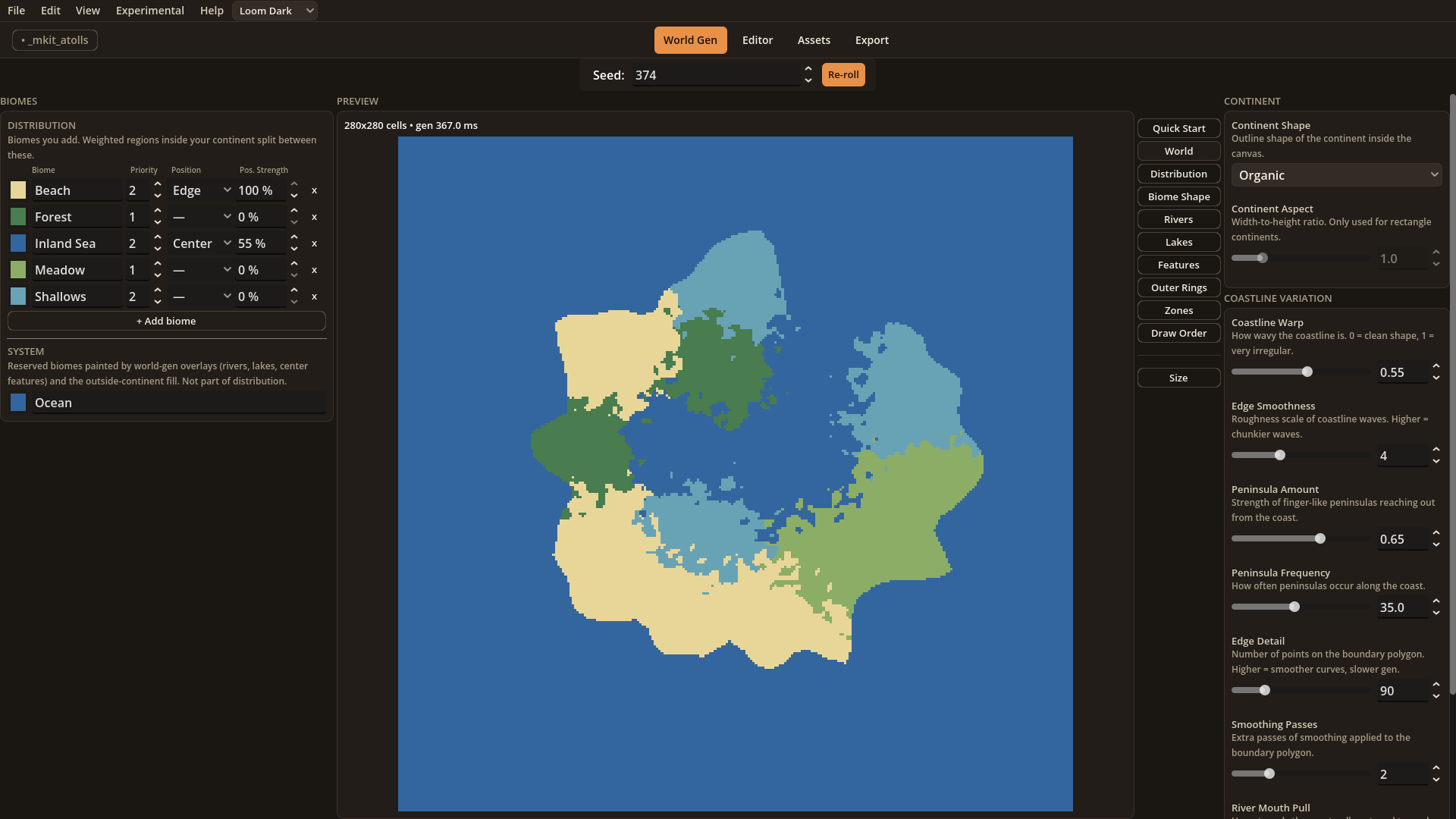Increase Meadow priority stepper
Viewport: 1456px width, 819px height.
pyautogui.click(x=158, y=265)
